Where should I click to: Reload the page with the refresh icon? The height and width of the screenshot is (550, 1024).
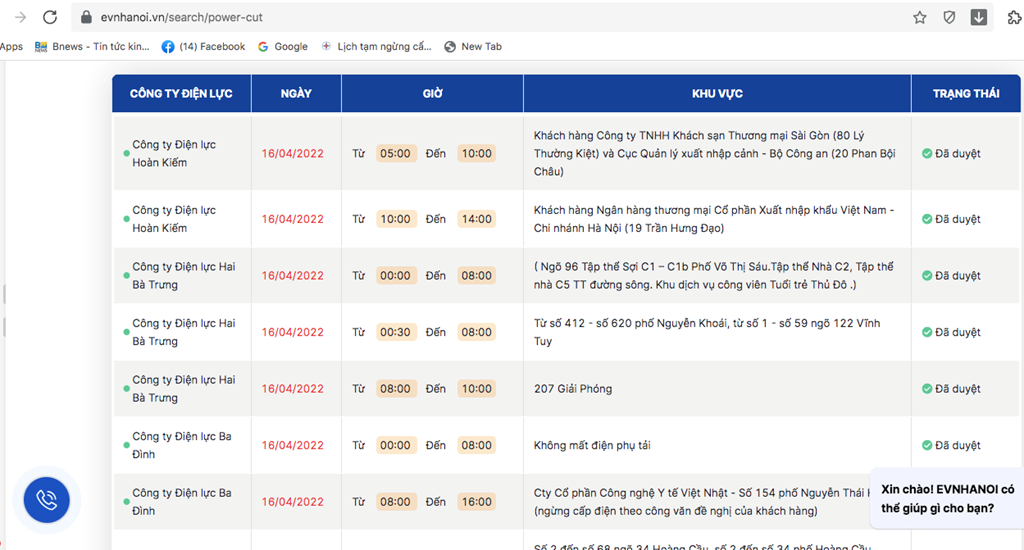50,17
